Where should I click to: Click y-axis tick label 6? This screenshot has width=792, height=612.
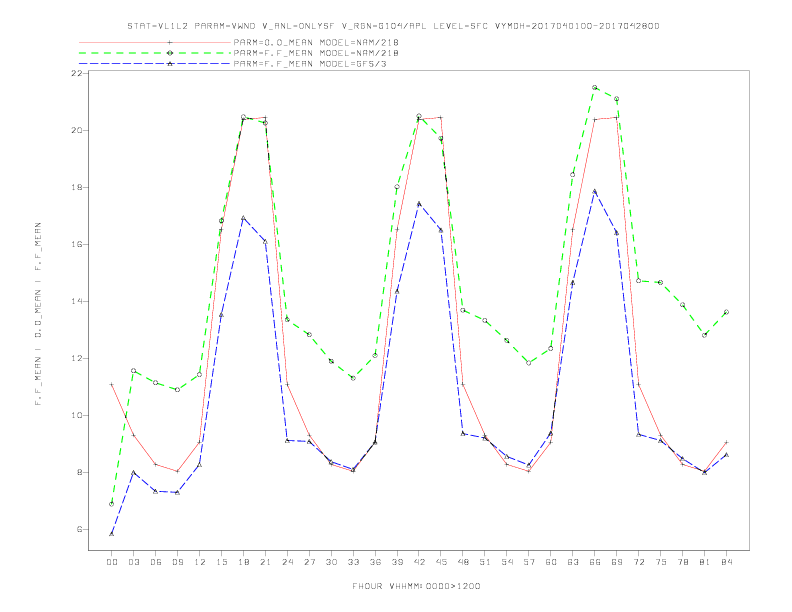point(80,530)
